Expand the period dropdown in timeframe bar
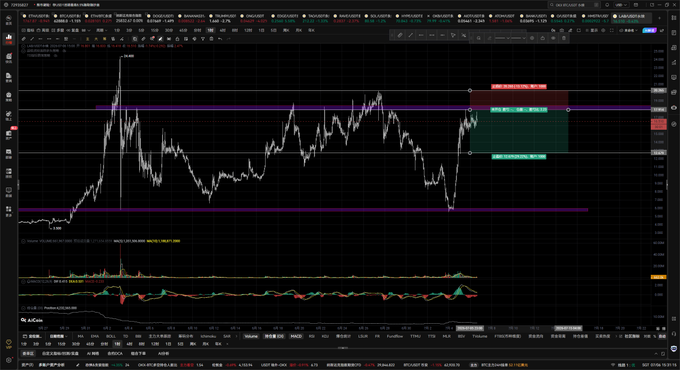Image resolution: width=680 pixels, height=370 pixels. pyautogui.click(x=102, y=30)
